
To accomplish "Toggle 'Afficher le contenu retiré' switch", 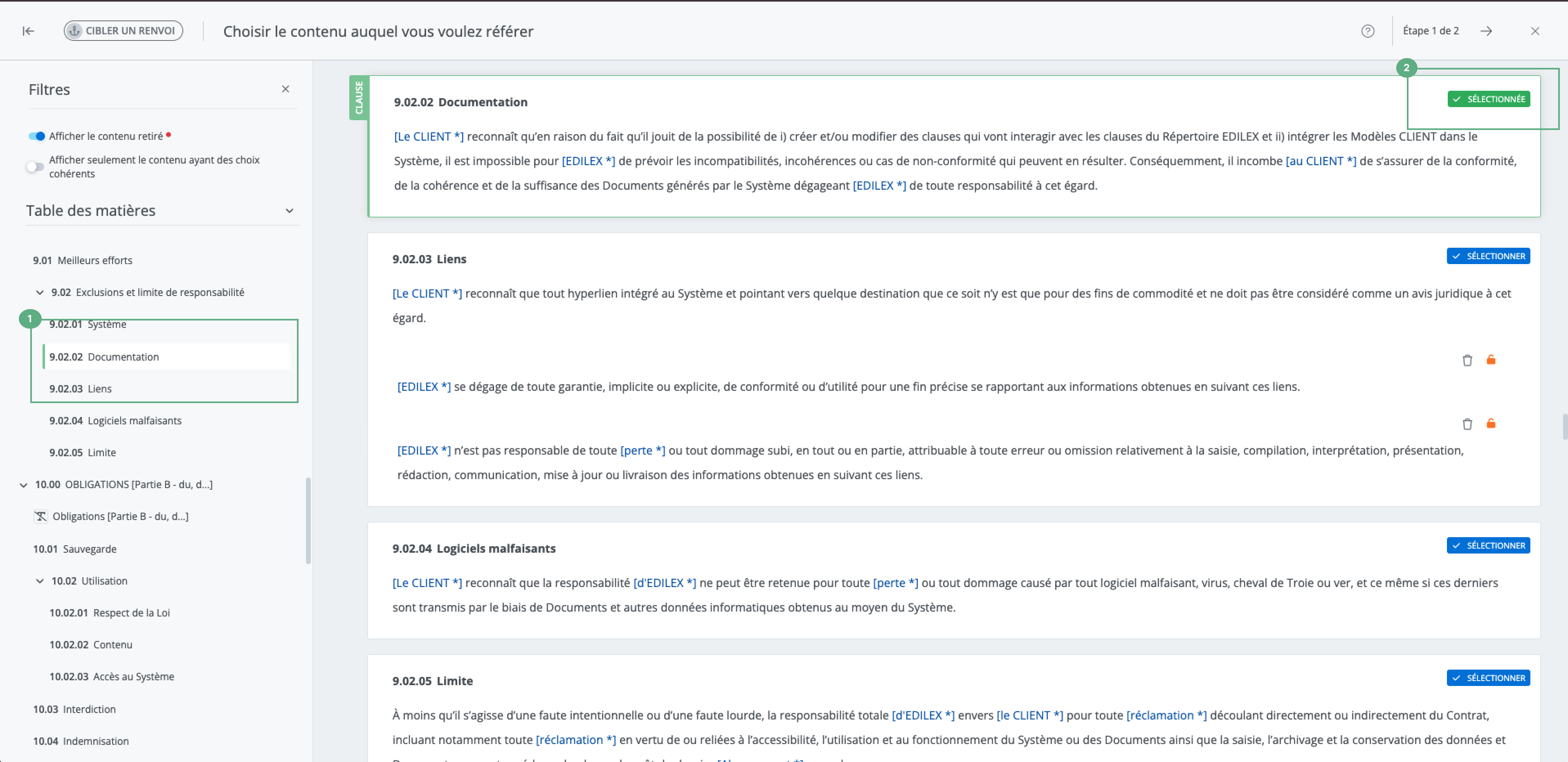I will [x=36, y=136].
